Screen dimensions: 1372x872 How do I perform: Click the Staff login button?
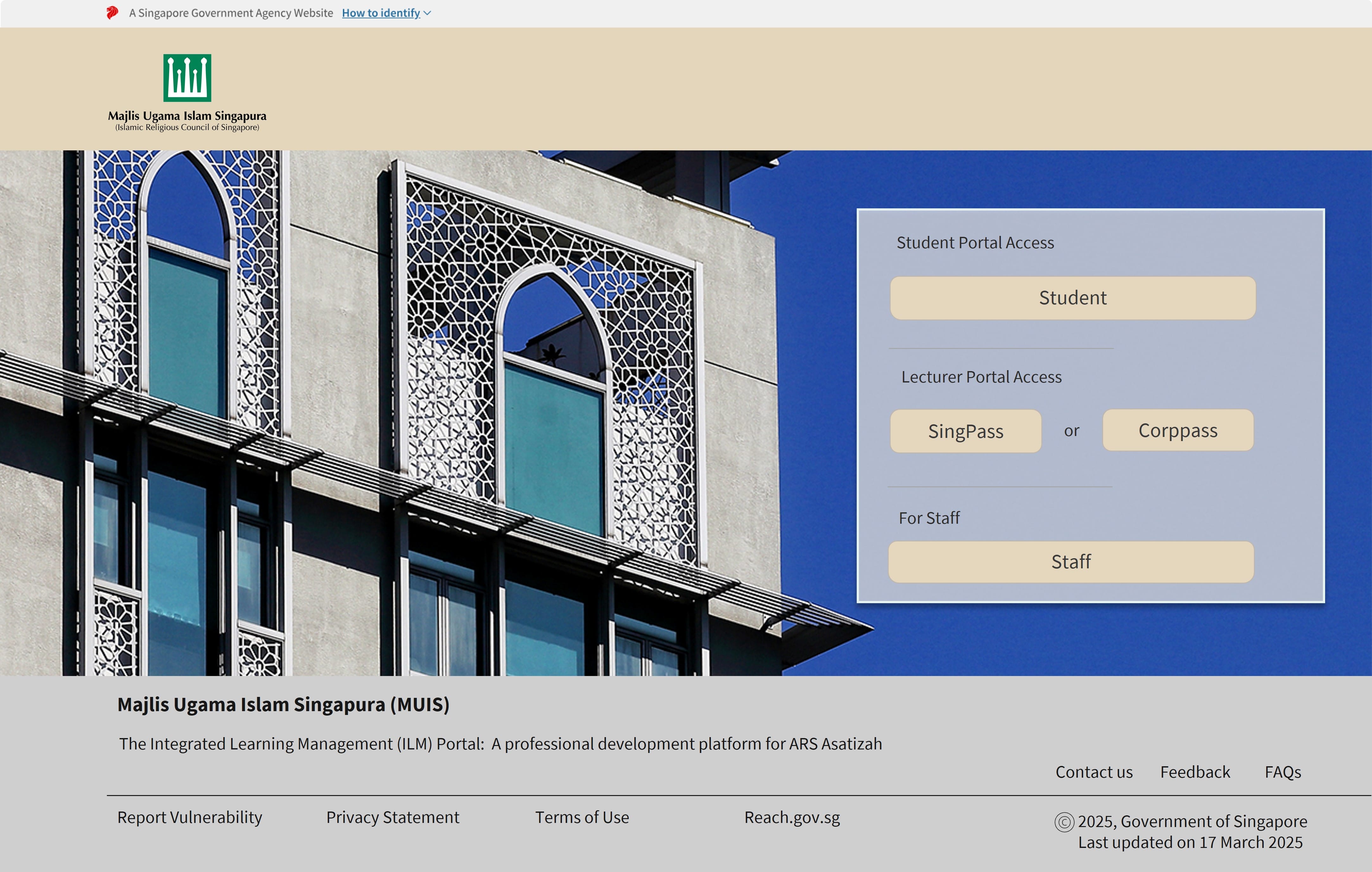[x=1072, y=562]
